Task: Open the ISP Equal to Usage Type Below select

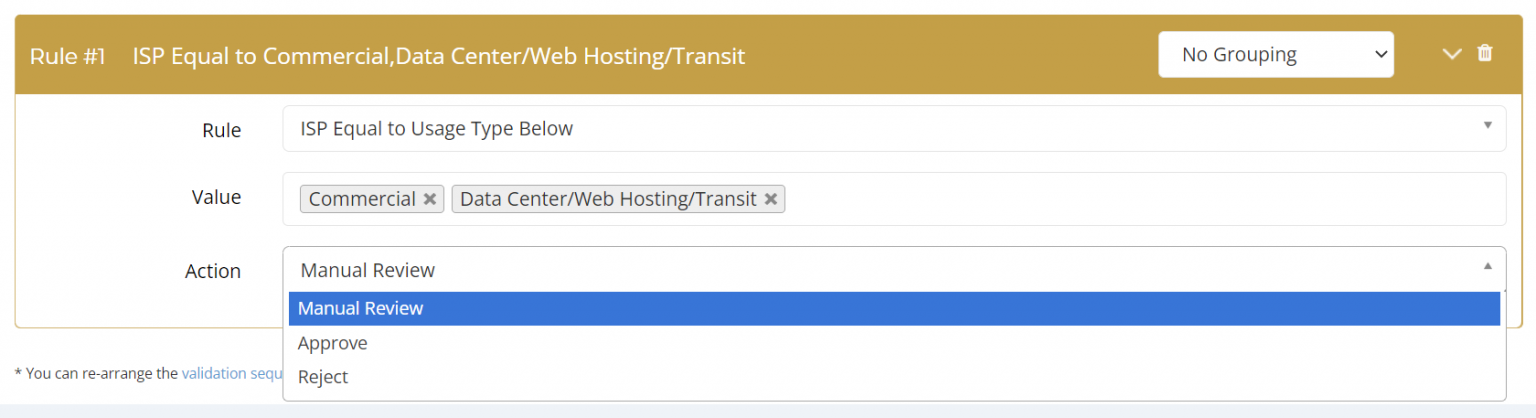Action: click(x=880, y=129)
